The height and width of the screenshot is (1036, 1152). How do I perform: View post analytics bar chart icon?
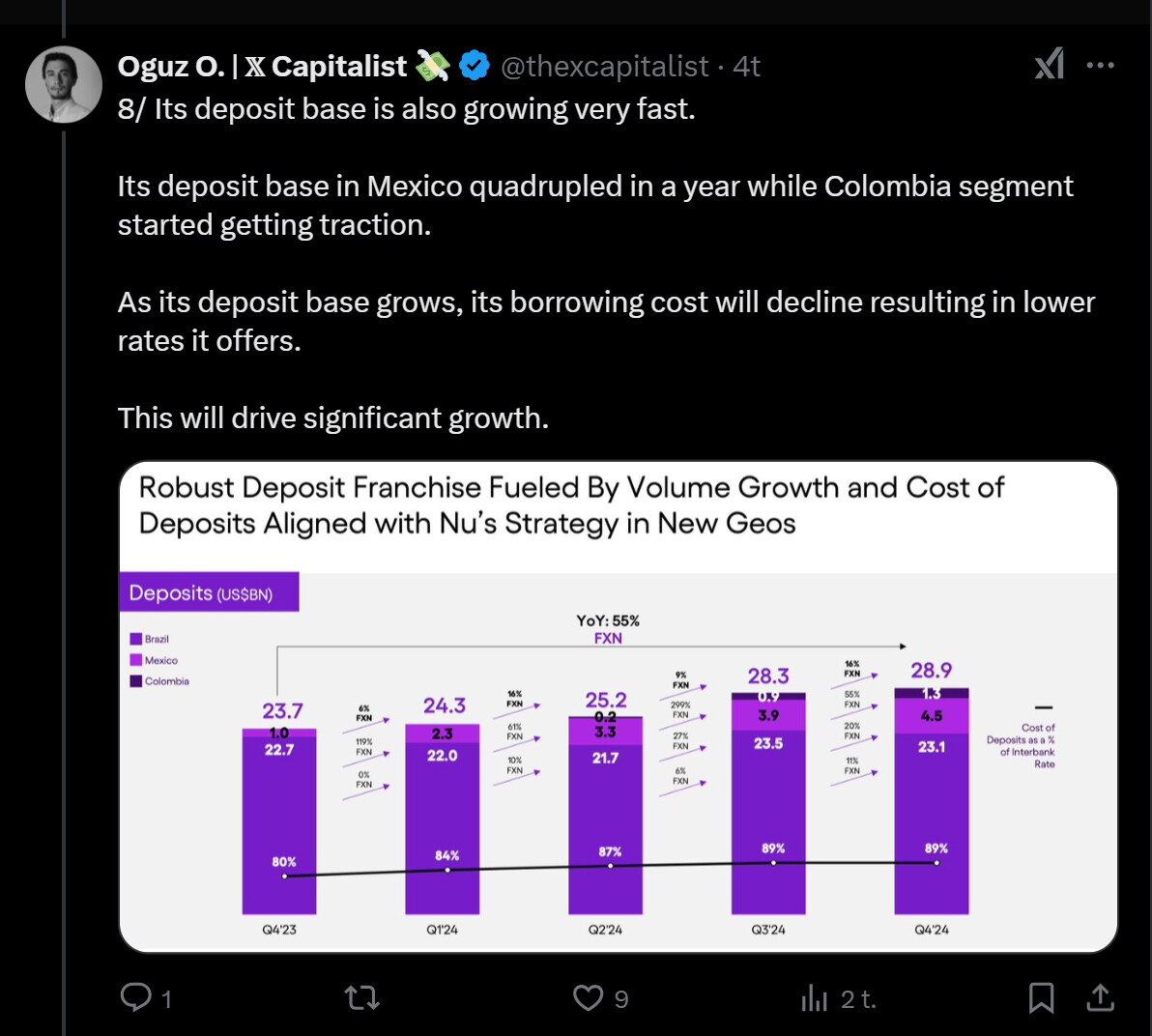815,997
